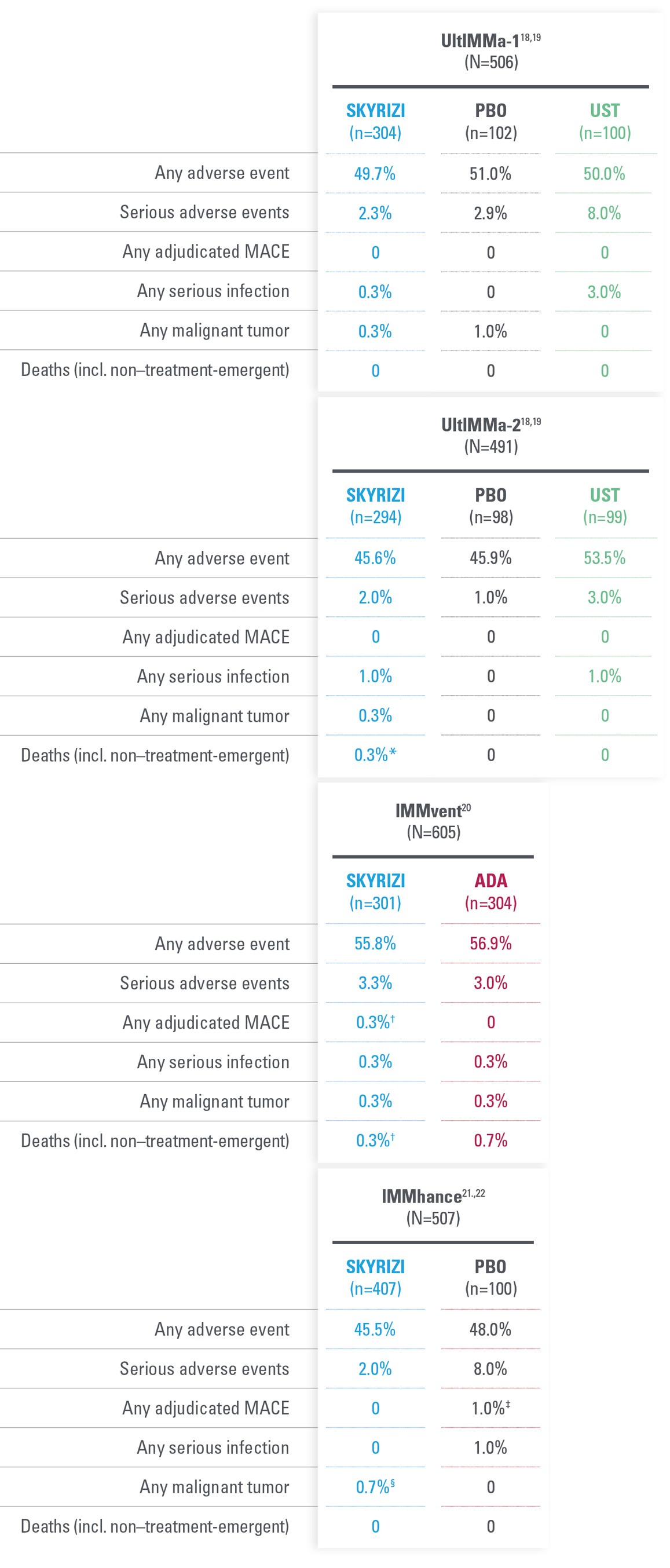The height and width of the screenshot is (1568, 670).
Task: Open superscript reference 20 beside IMMvent
Action: (x=466, y=807)
